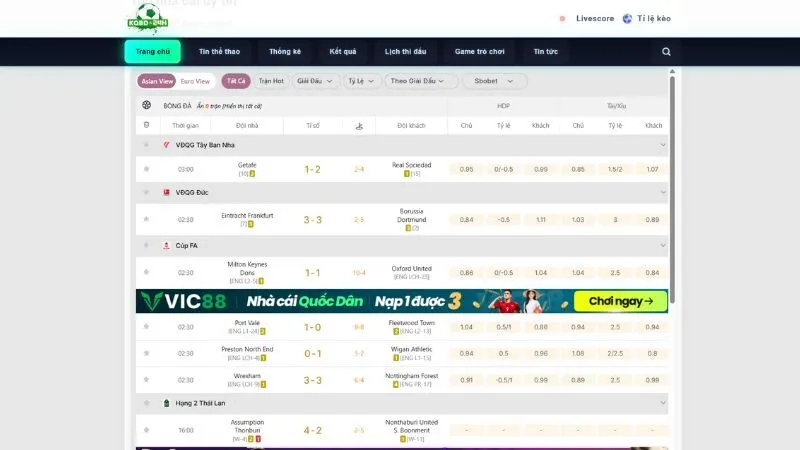Click the soccer ball icon next to BÓNG ĐÁ
Screen dimensions: 800x450
(x=146, y=105)
